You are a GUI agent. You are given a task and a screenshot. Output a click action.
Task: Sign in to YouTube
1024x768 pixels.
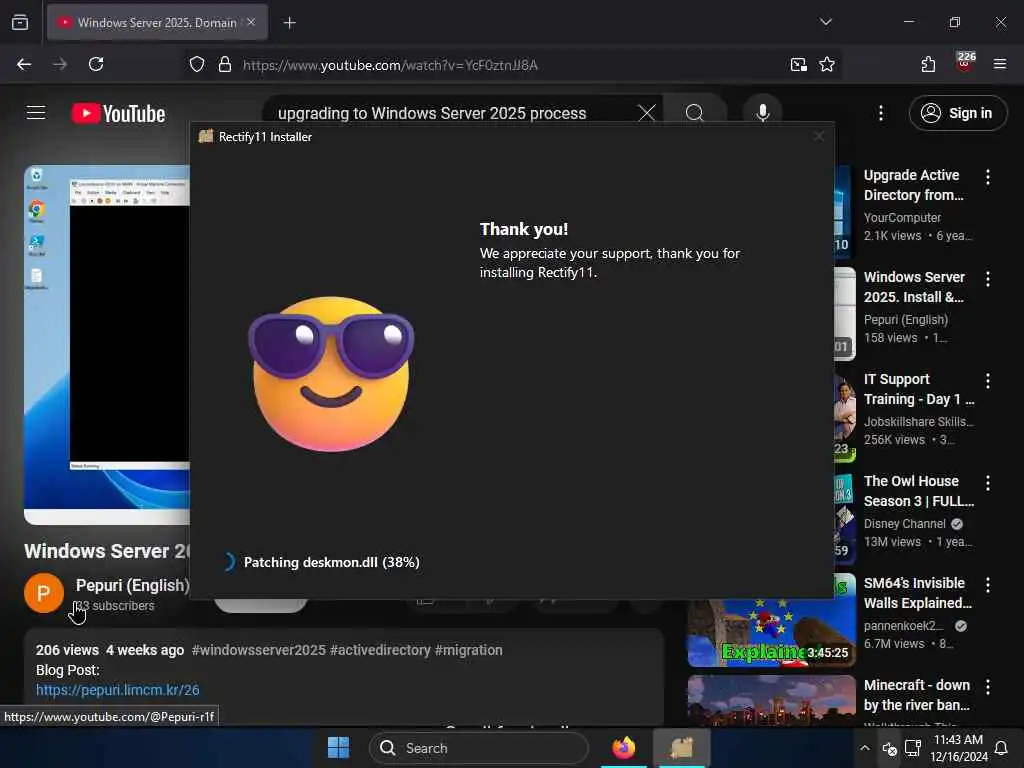pos(957,113)
